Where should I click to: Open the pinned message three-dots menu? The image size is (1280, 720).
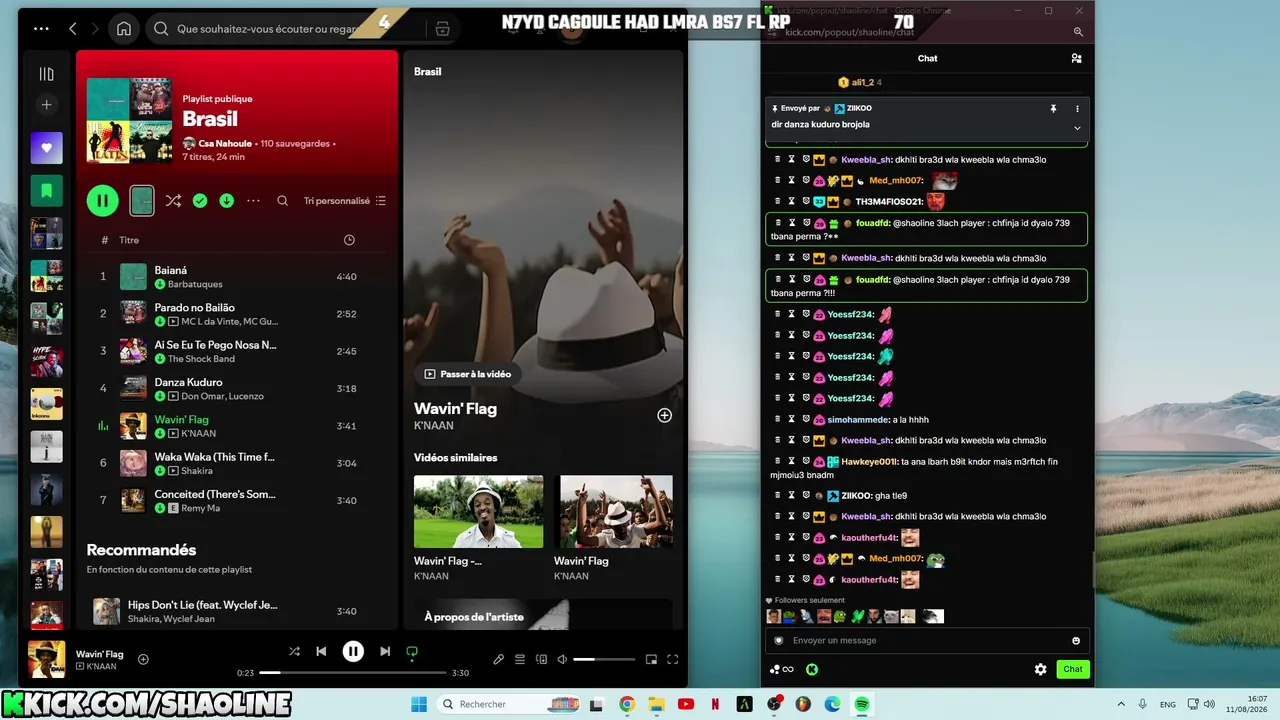(1077, 108)
